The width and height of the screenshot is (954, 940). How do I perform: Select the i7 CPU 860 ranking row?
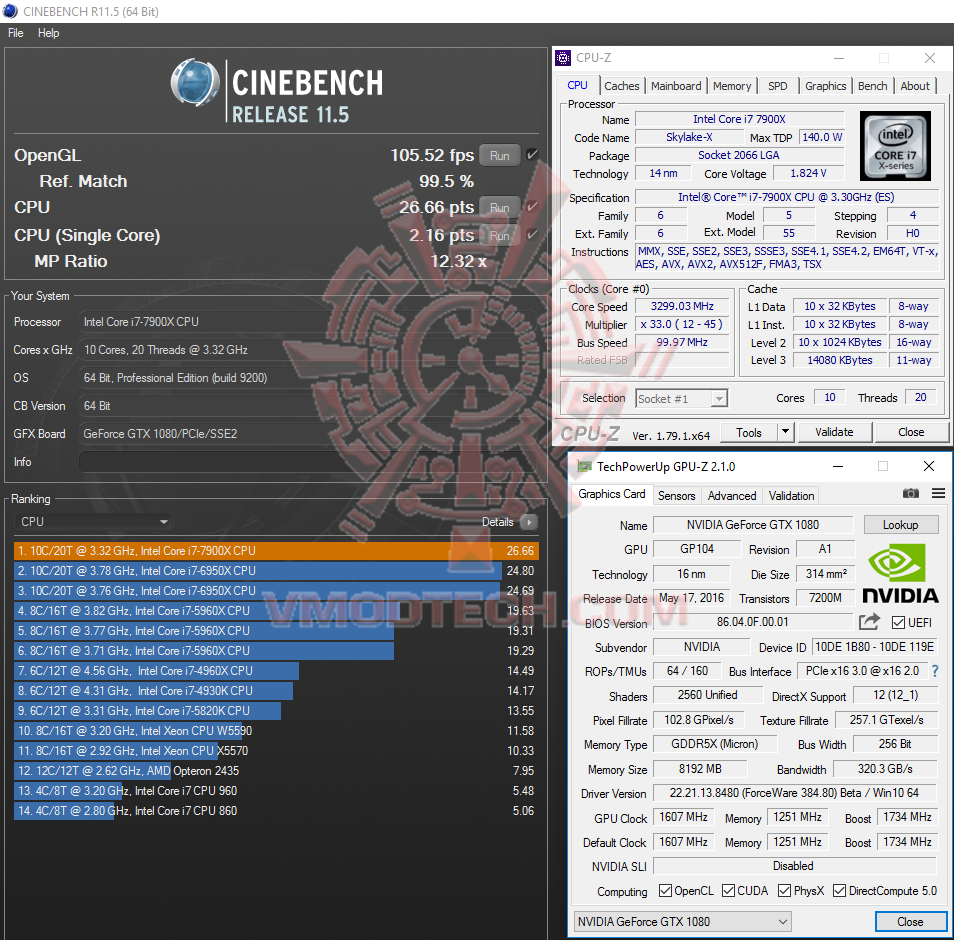276,811
